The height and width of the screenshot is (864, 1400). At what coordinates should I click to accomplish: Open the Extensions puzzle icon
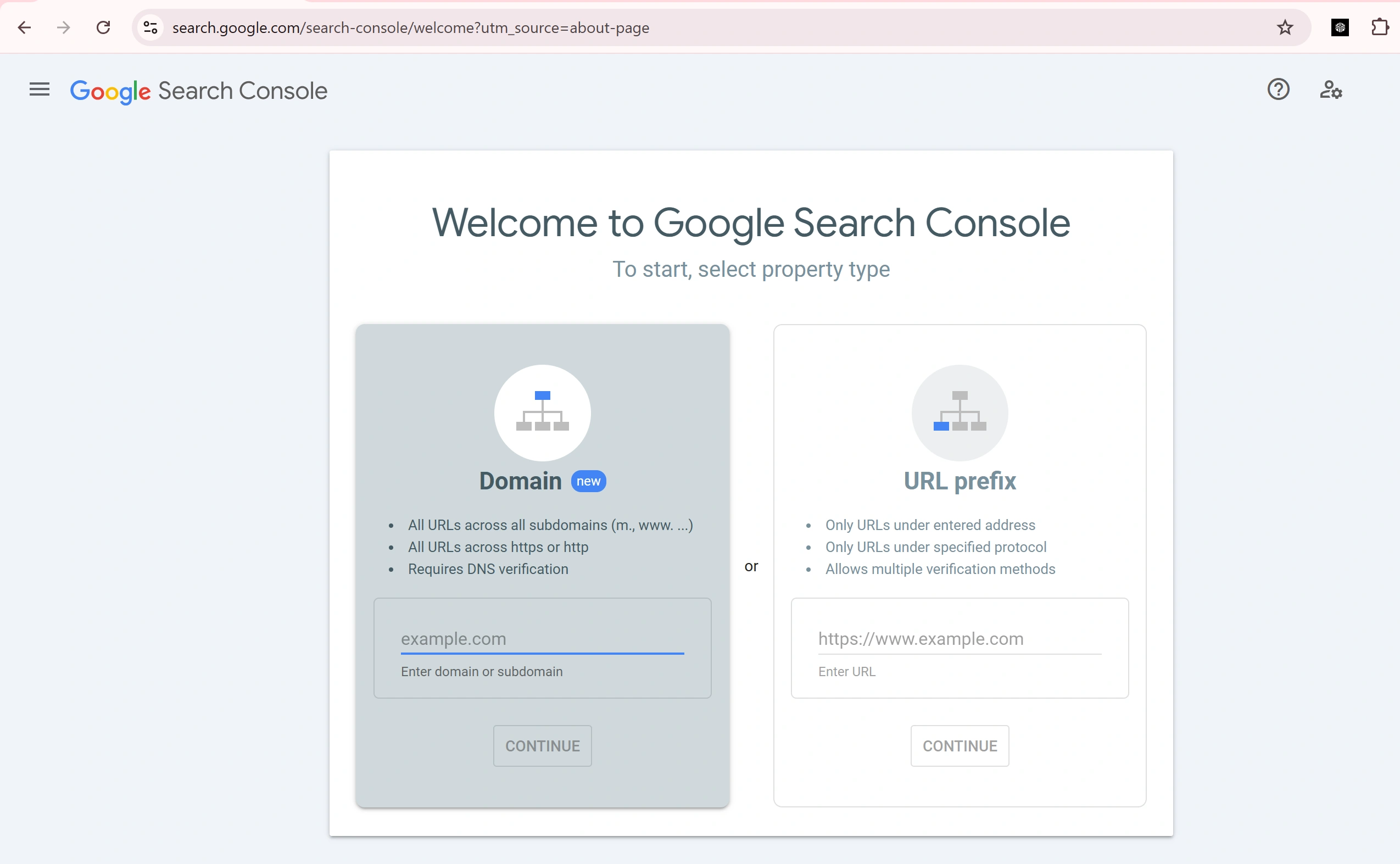(x=1380, y=27)
